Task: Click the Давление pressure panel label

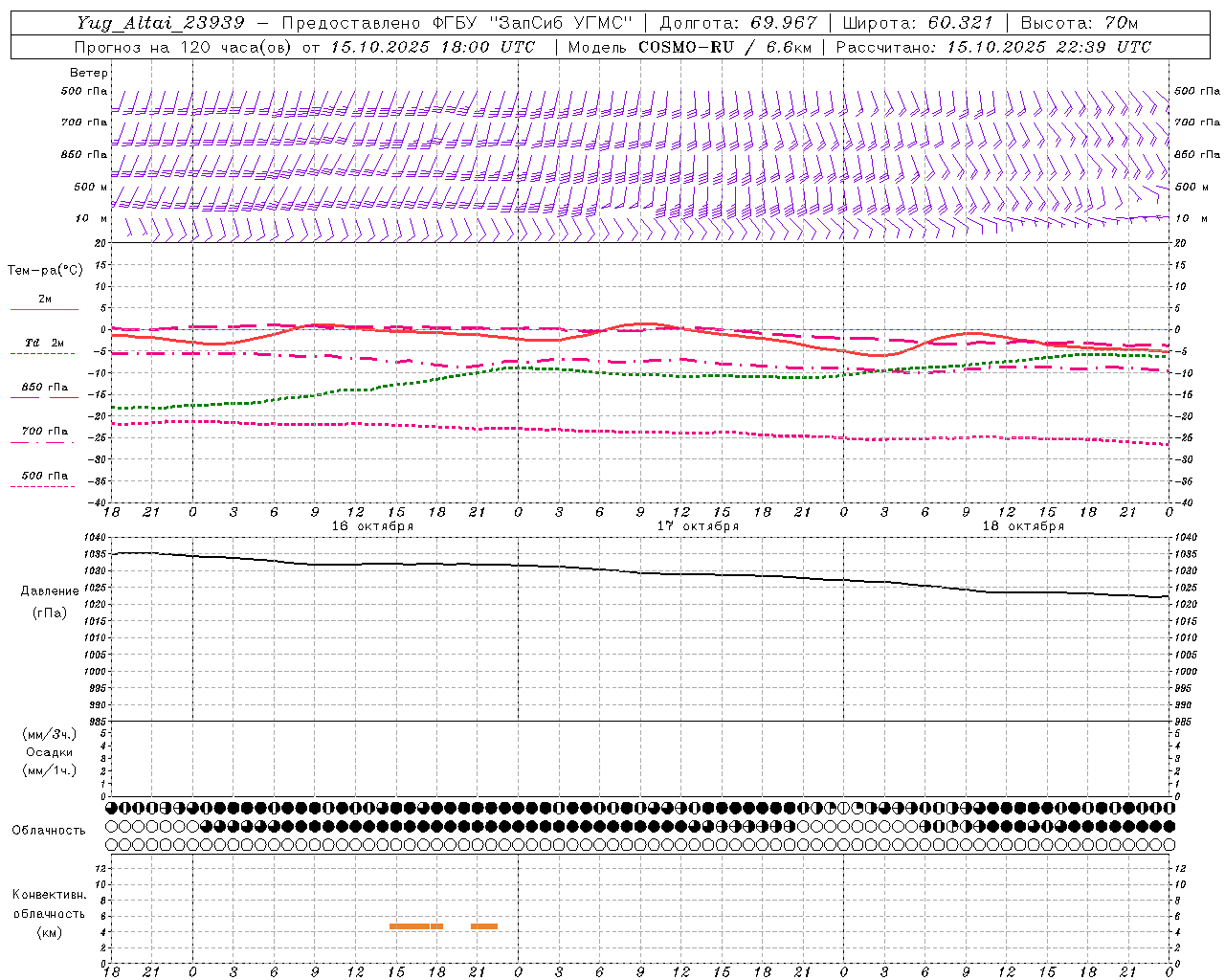Action: pos(50,591)
